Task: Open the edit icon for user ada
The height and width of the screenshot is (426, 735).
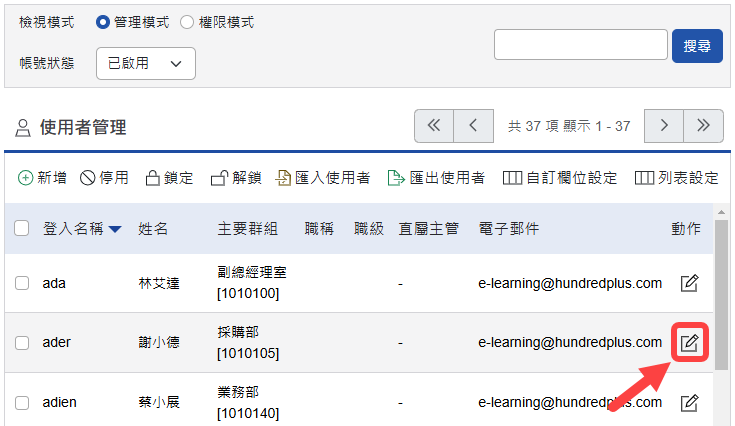Action: pyautogui.click(x=689, y=283)
